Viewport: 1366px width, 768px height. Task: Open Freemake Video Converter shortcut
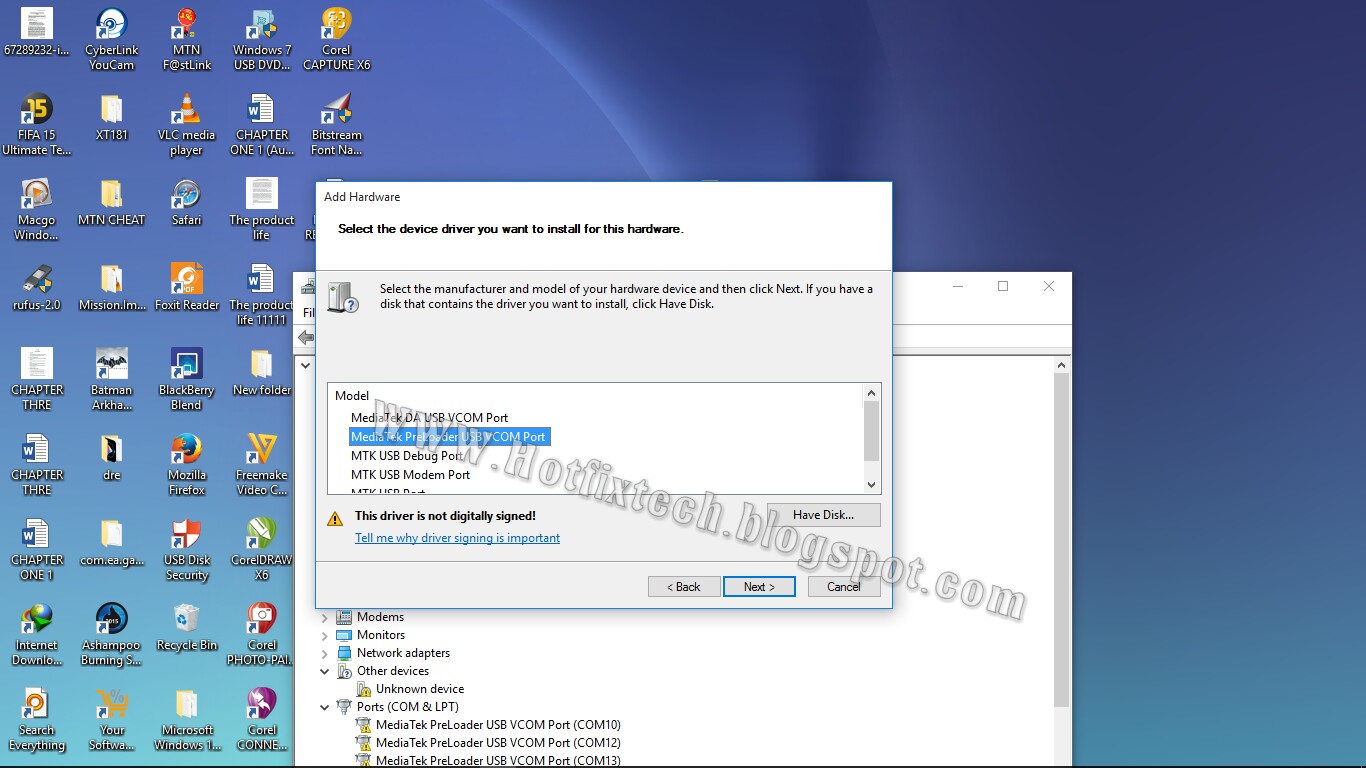[262, 465]
